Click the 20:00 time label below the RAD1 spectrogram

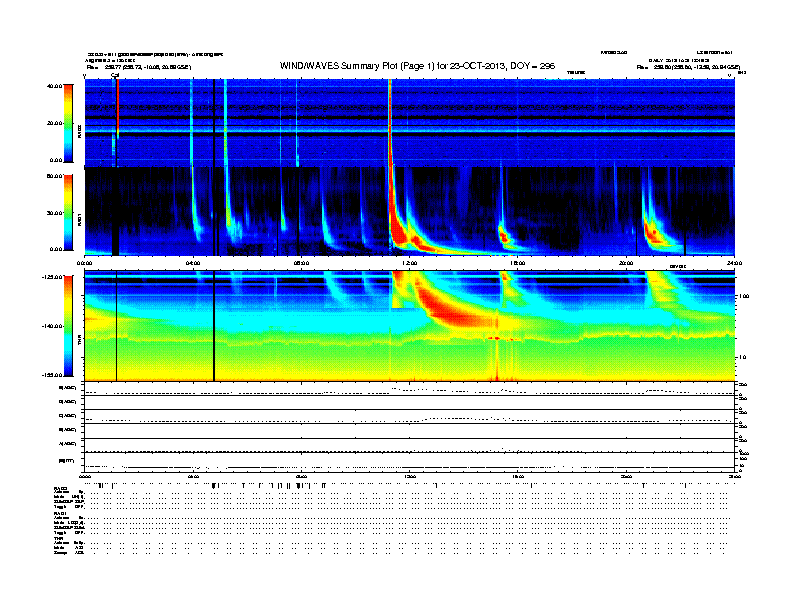(626, 263)
